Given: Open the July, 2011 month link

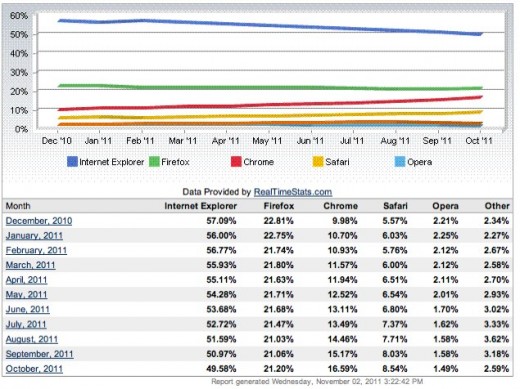Looking at the screenshot, I should 26,324.
